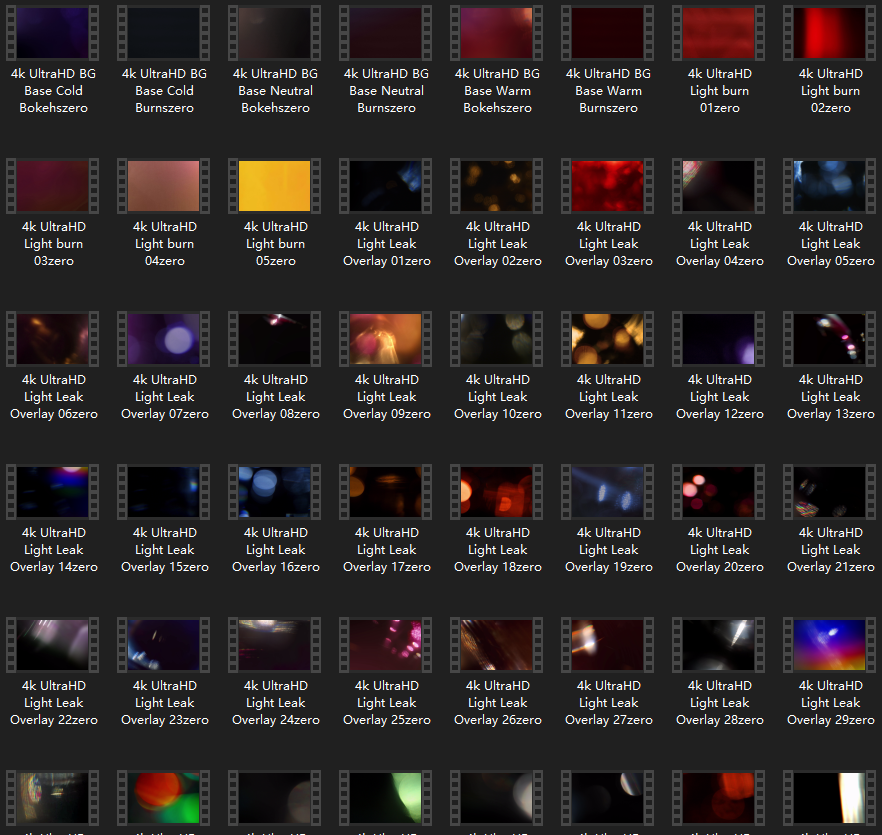882x835 pixels.
Task: Select BG Base Neutral Bokehszero video thumbnail
Action: (274, 33)
